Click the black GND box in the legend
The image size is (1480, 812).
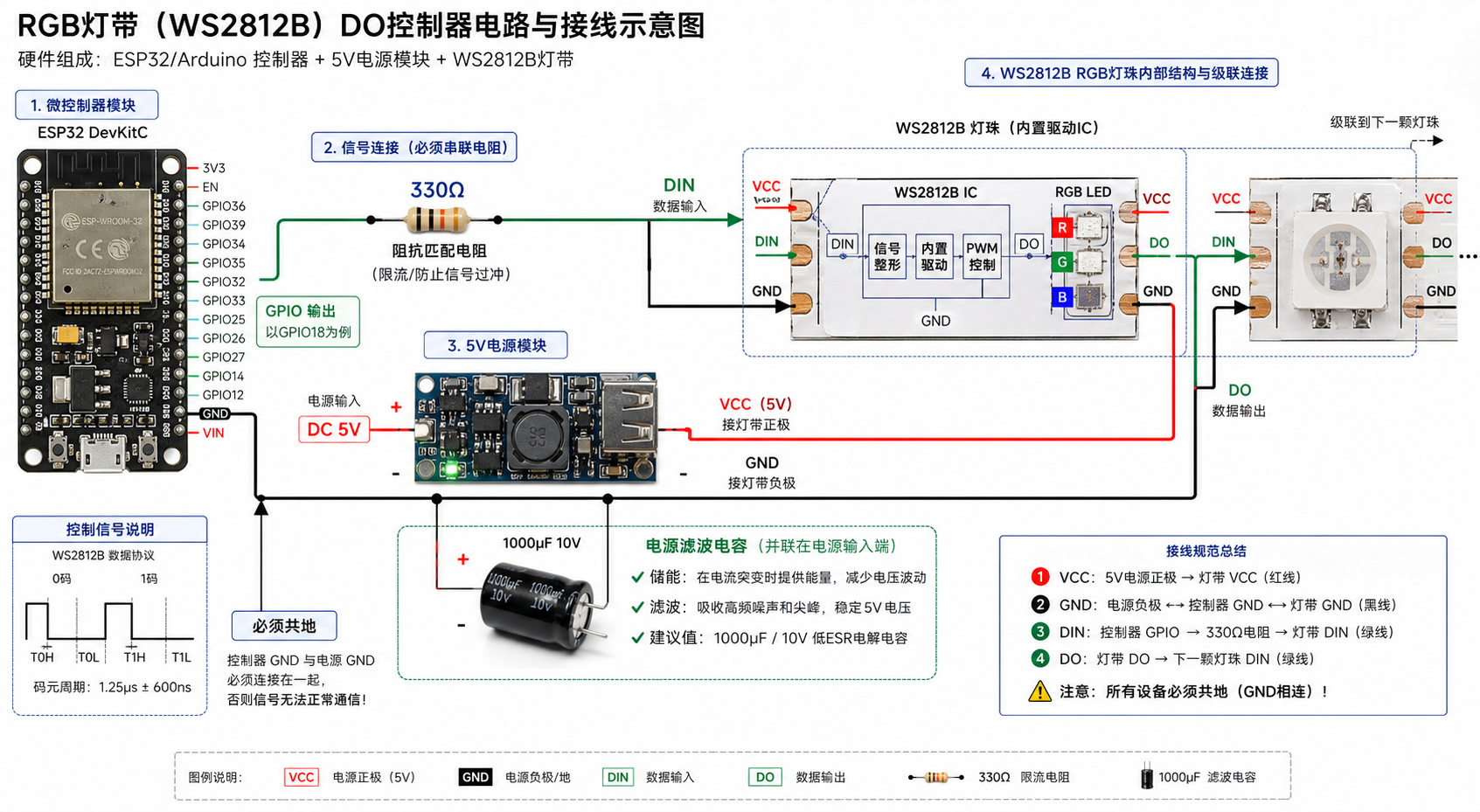click(476, 777)
